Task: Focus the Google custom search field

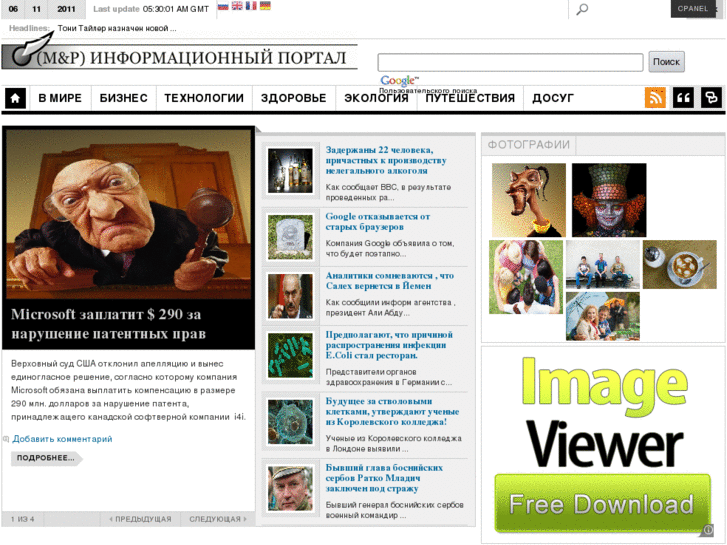Action: coord(510,62)
